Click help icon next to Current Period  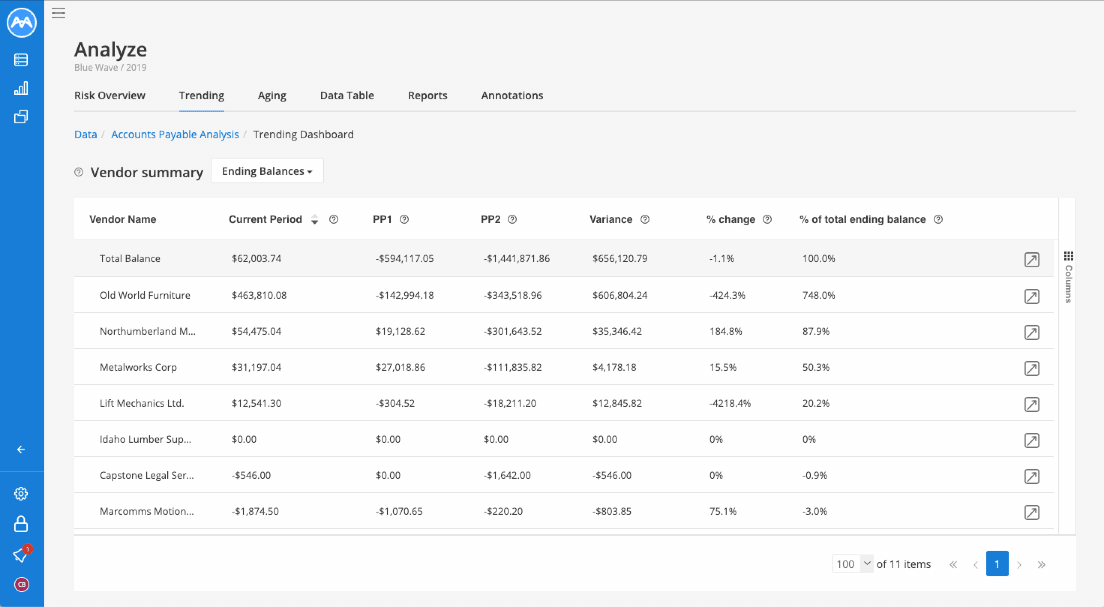[334, 220]
